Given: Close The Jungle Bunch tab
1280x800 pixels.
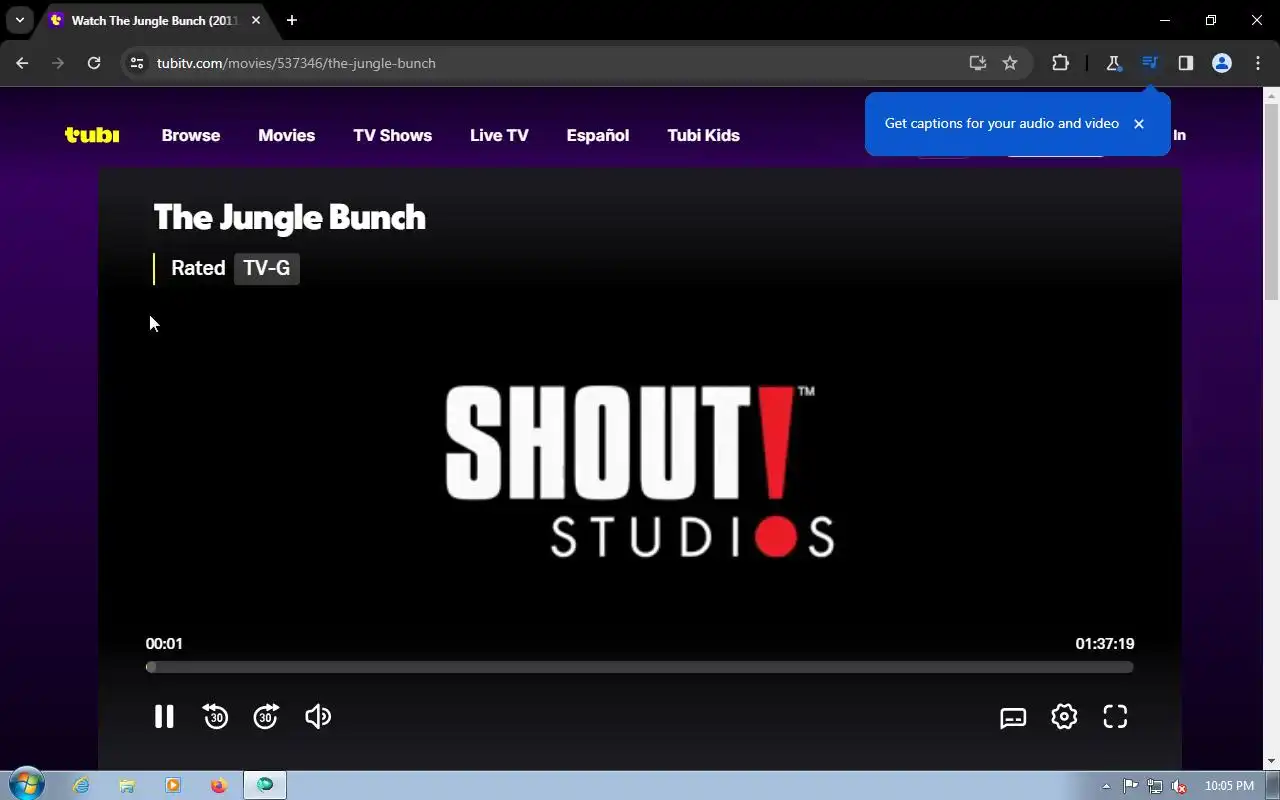Looking at the screenshot, I should click(x=256, y=20).
